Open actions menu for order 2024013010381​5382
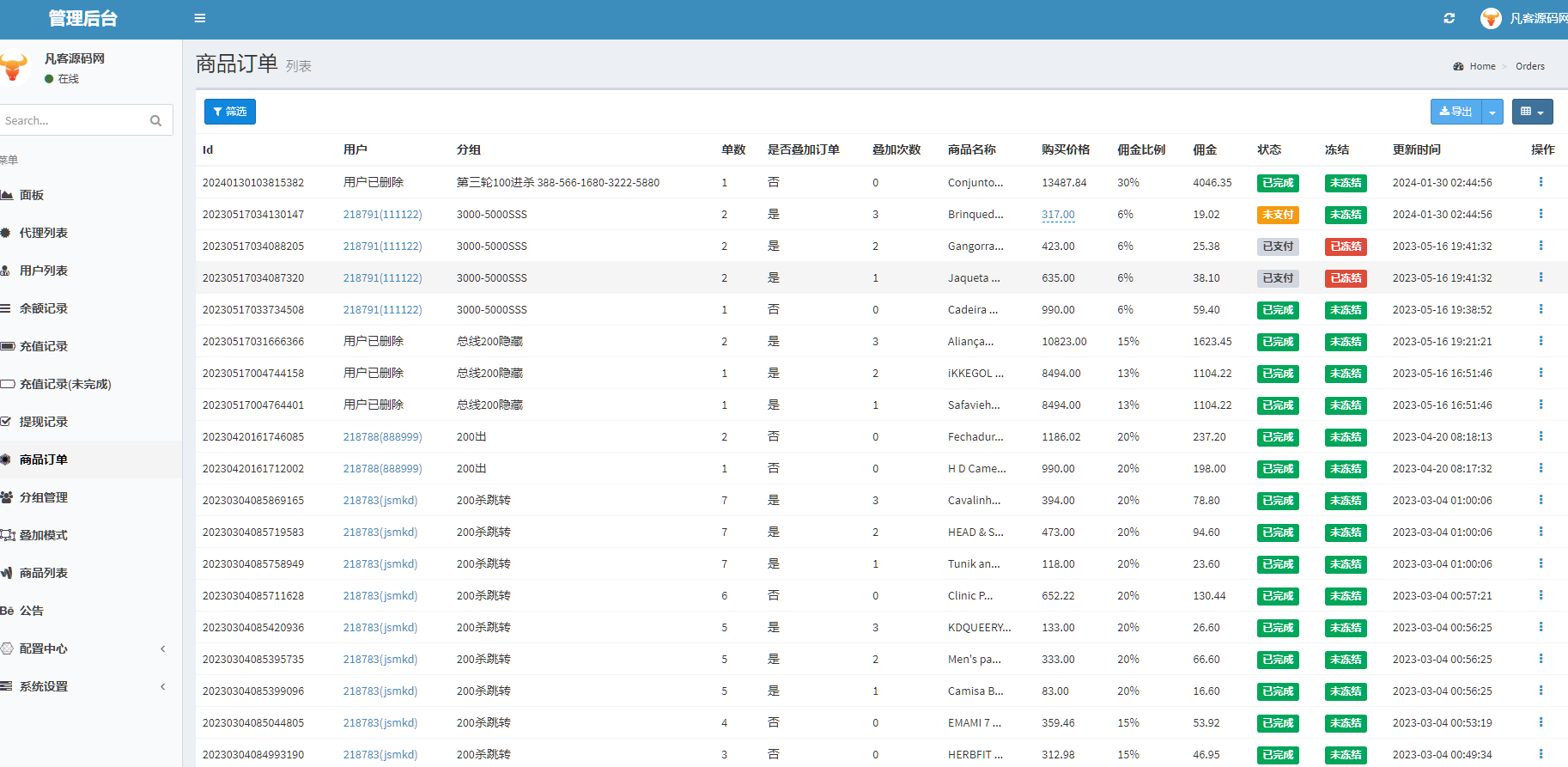 click(x=1541, y=182)
